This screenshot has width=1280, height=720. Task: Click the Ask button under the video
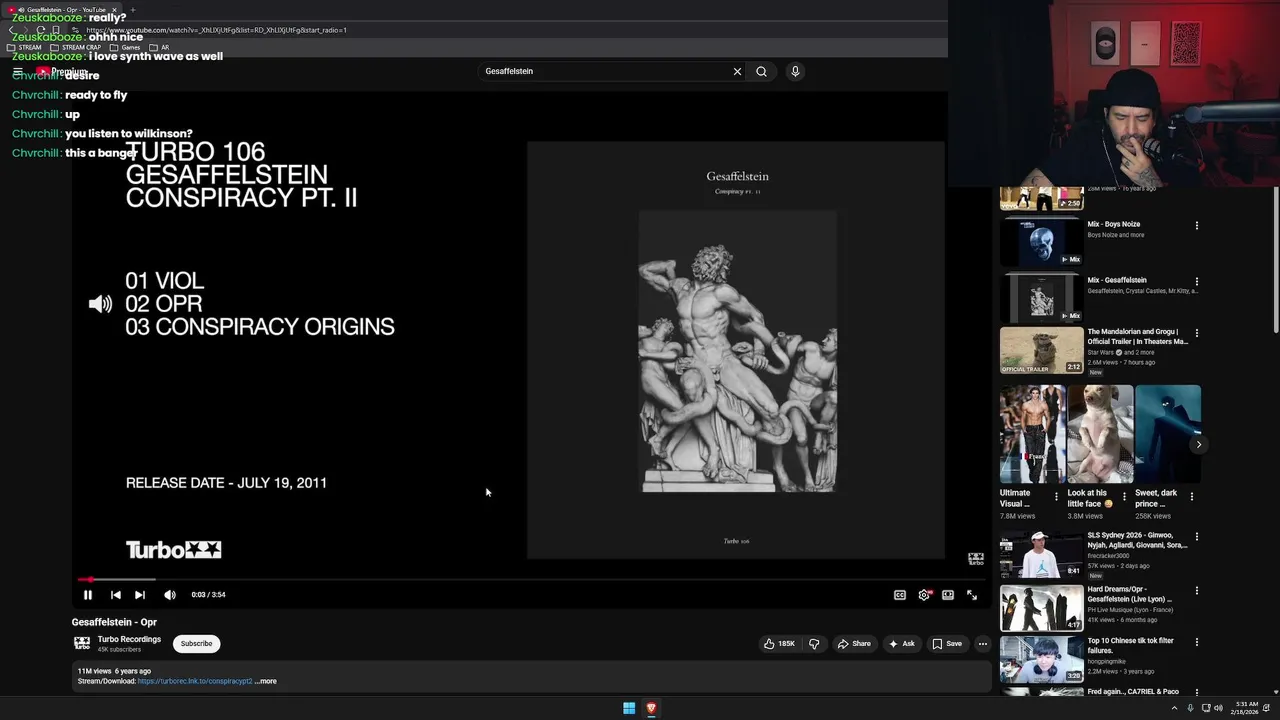(x=902, y=644)
